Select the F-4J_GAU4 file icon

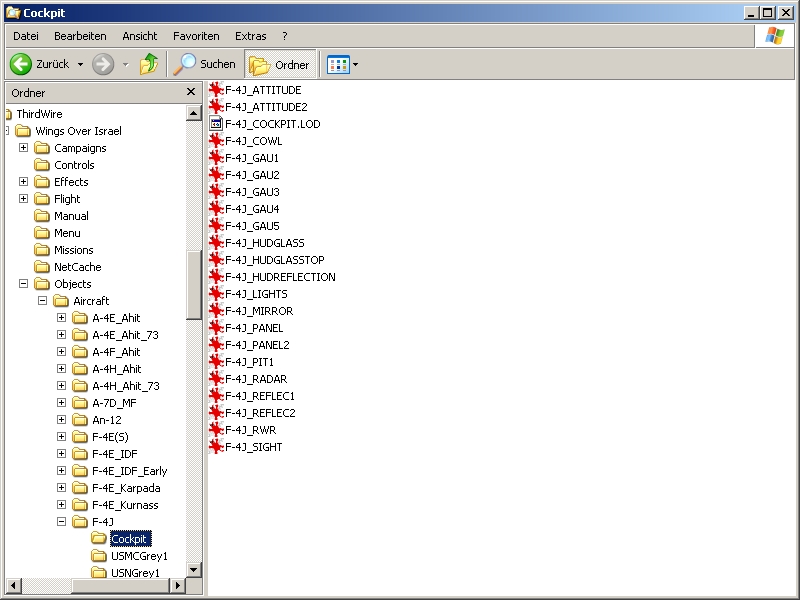coord(216,209)
